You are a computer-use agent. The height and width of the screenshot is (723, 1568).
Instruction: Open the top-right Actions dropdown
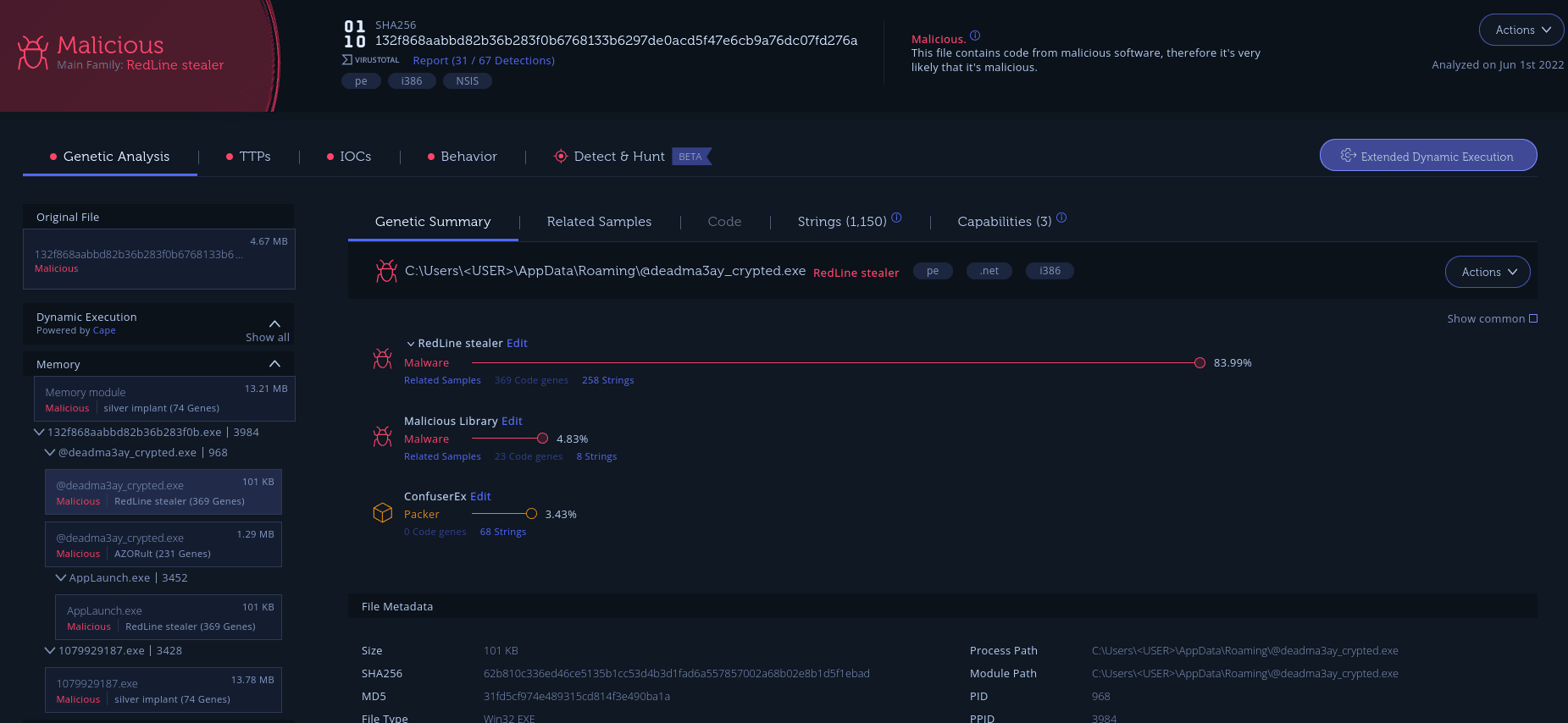pos(1521,30)
